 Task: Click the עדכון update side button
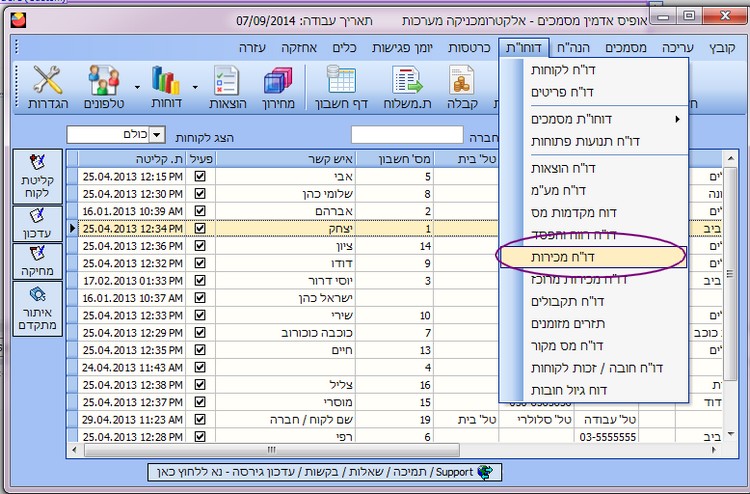click(x=37, y=223)
